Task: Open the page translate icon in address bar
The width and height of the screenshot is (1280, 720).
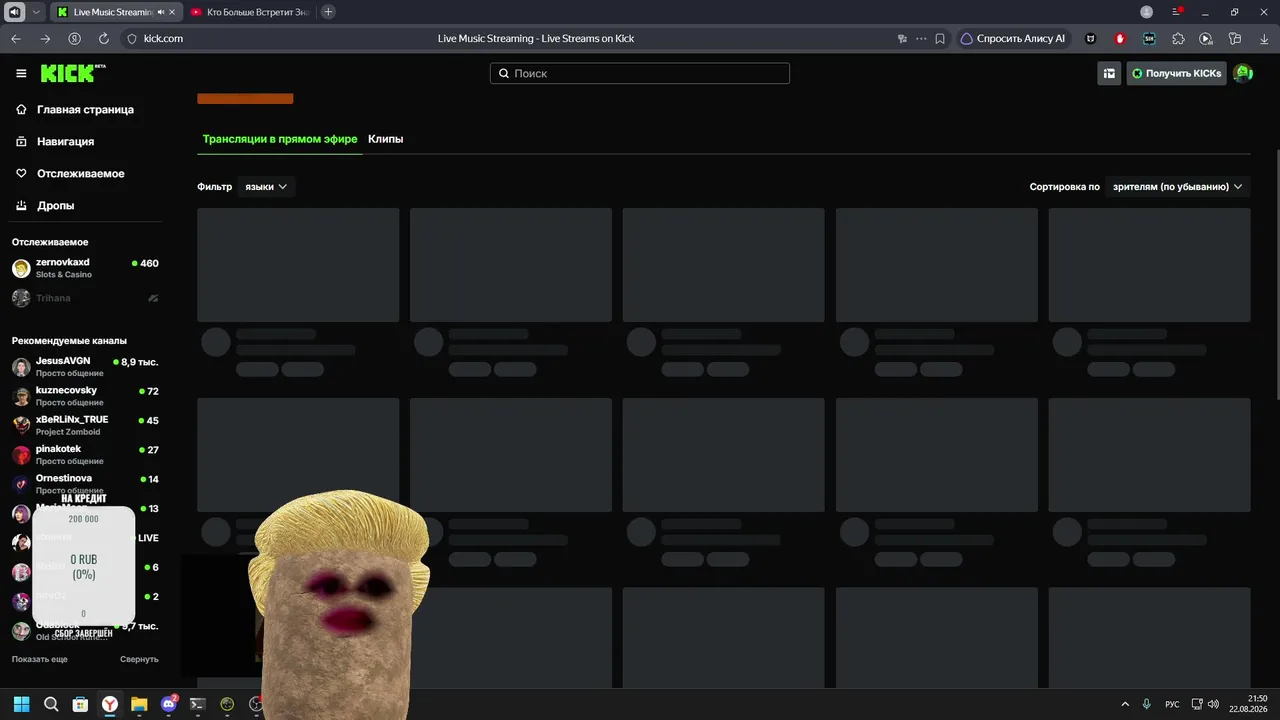Action: click(902, 38)
